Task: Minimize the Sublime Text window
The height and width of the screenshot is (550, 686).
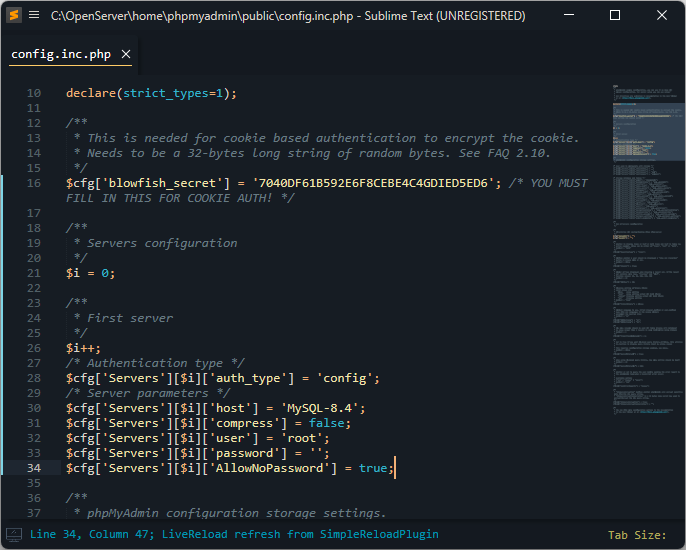Action: [x=569, y=15]
